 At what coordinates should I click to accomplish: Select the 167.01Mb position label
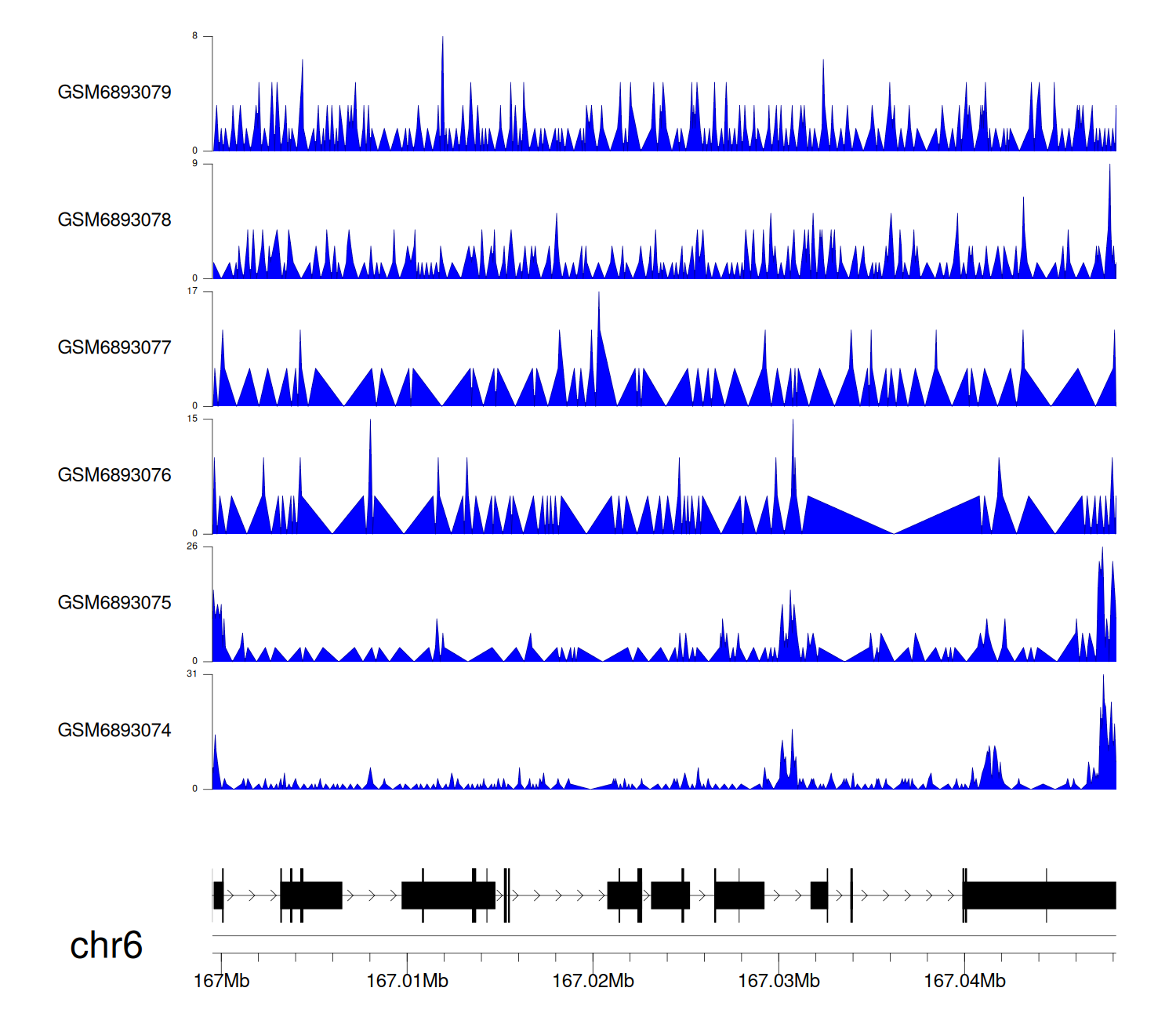tap(407, 981)
